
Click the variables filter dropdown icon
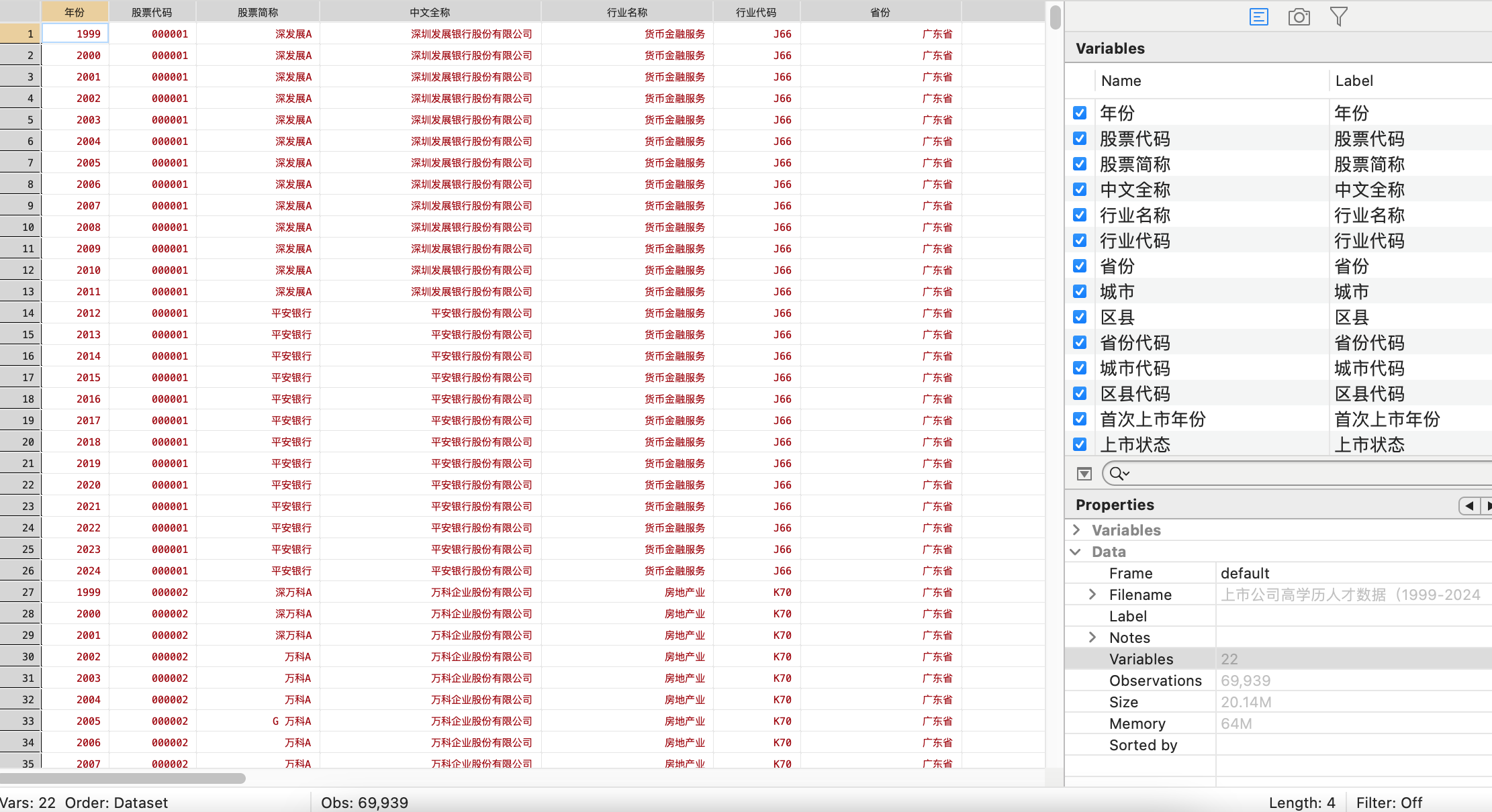click(x=1084, y=474)
